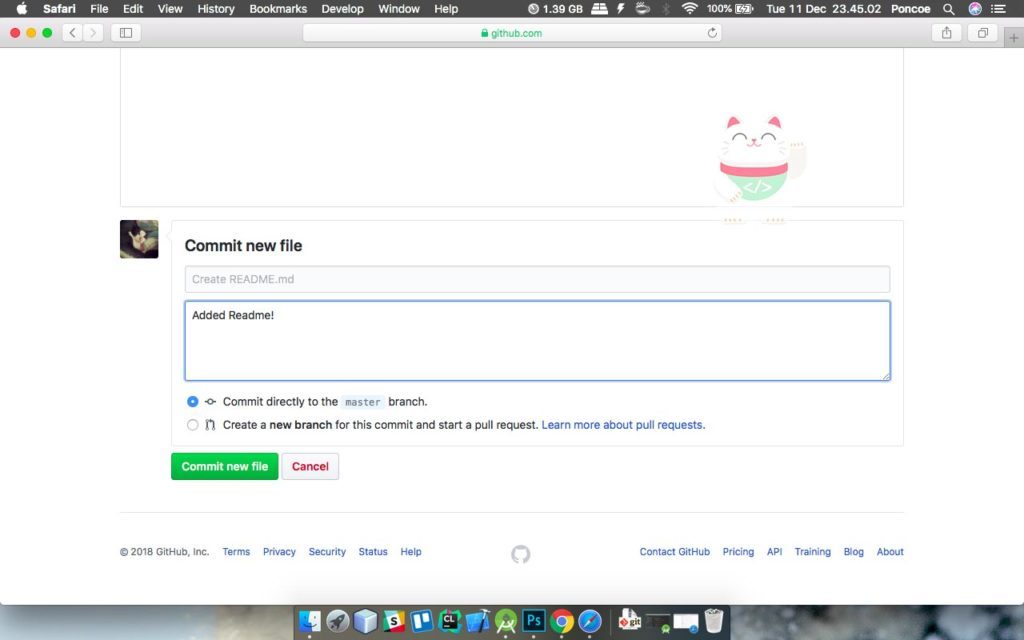Toggle the Safari sidebar button
1024x640 pixels.
point(126,33)
